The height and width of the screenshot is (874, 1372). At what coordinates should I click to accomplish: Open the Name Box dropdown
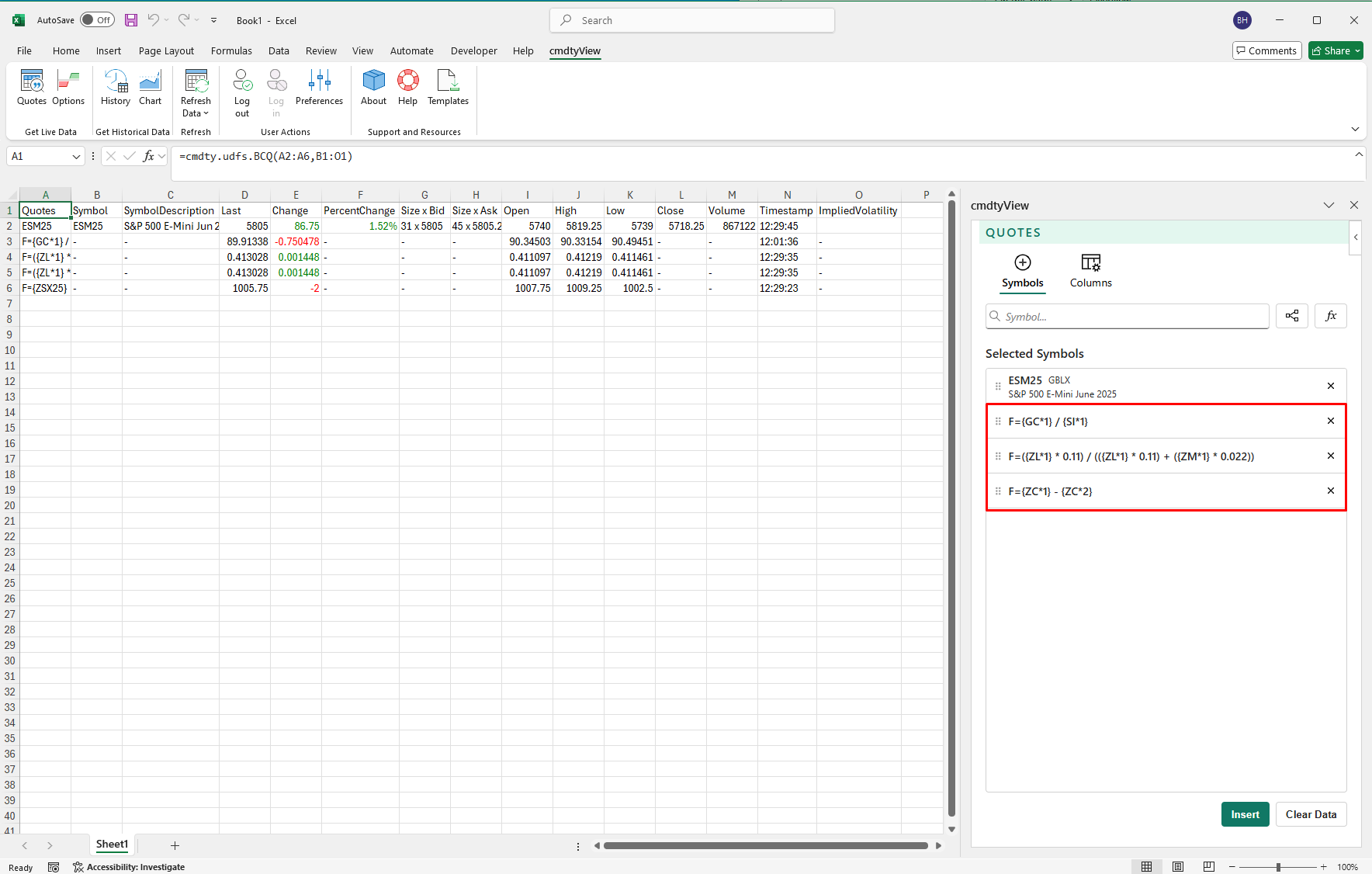(76, 157)
